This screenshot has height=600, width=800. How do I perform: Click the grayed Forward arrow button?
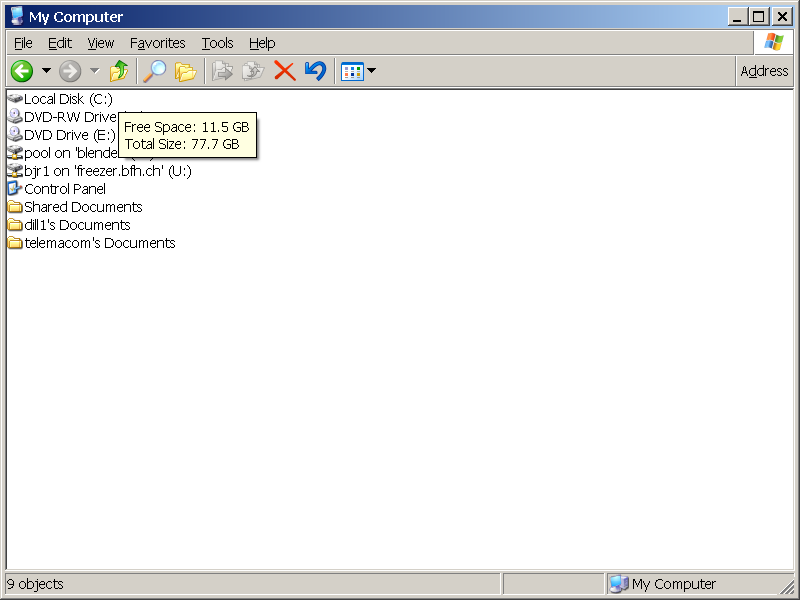(70, 71)
